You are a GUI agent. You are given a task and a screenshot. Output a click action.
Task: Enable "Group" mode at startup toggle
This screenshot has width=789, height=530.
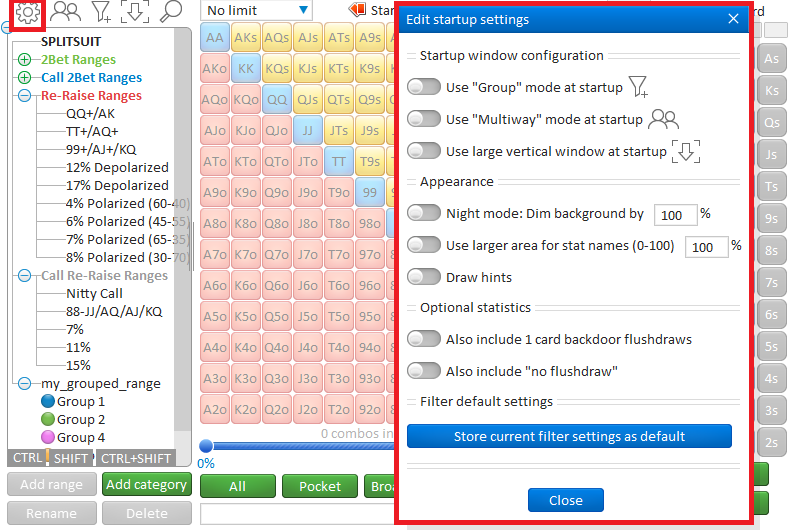coord(425,88)
